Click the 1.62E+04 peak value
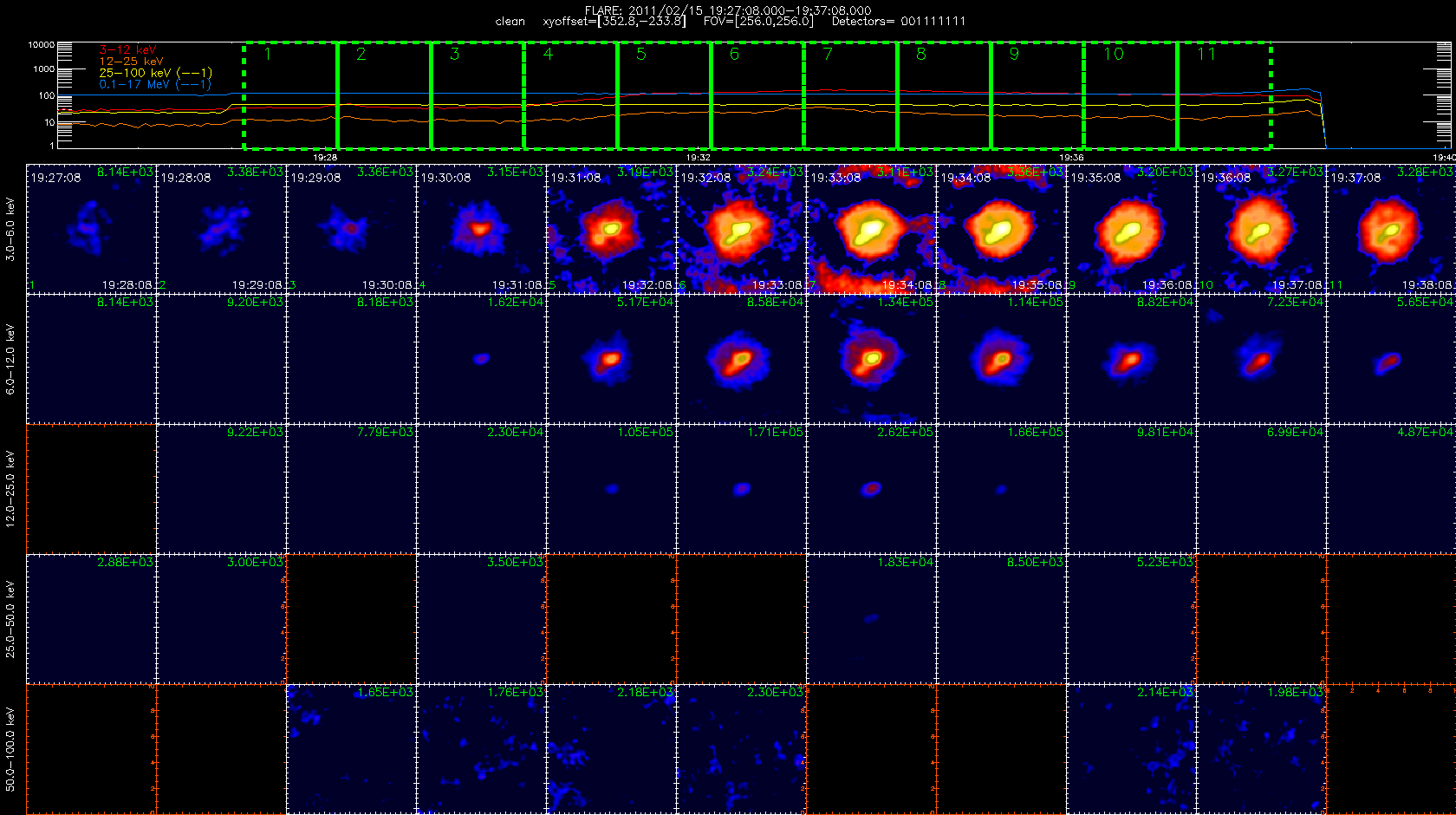This screenshot has width=1456, height=815. tap(515, 303)
